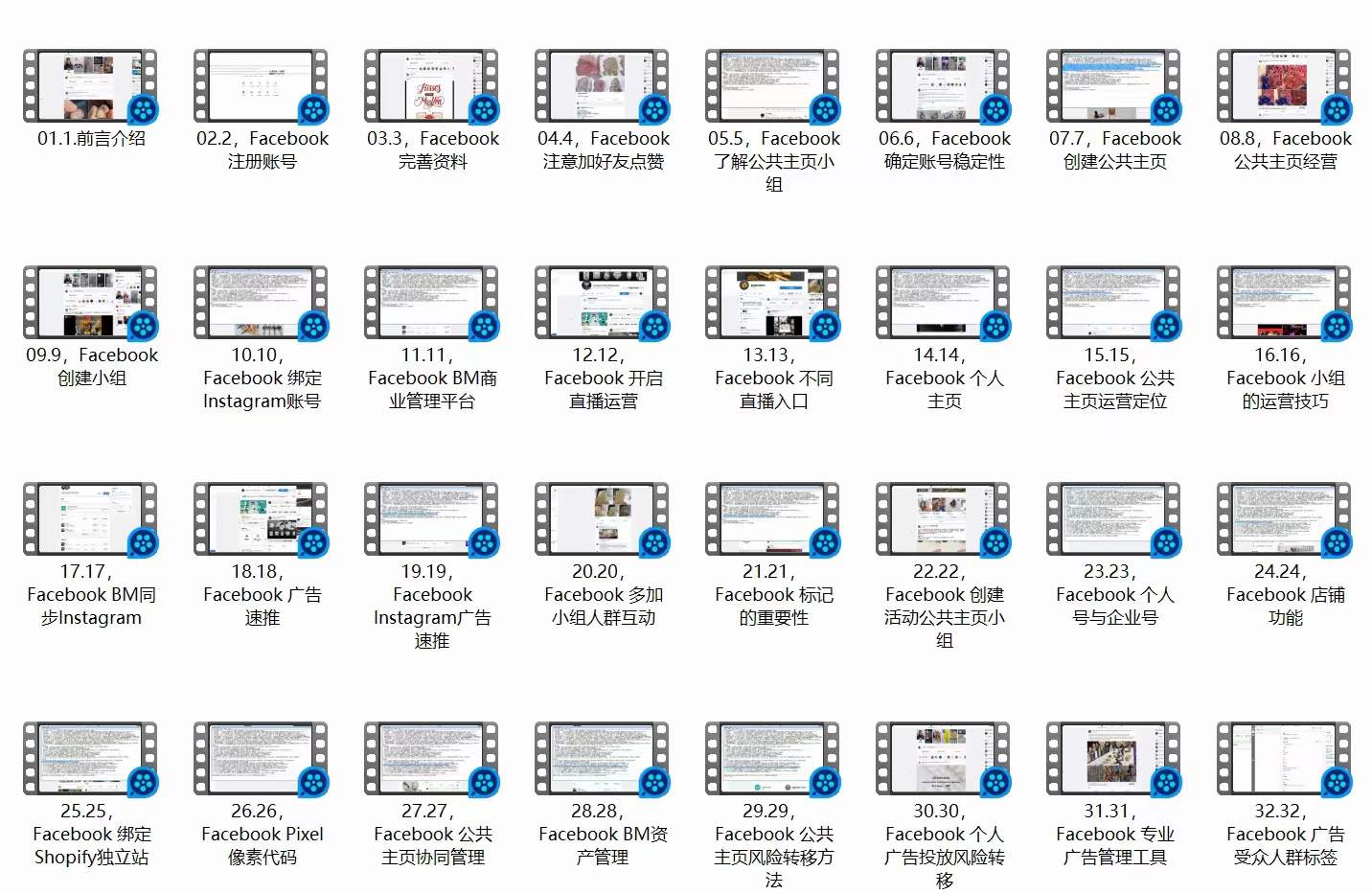Select the 21.21 标记的重要性 video icon

tap(773, 519)
